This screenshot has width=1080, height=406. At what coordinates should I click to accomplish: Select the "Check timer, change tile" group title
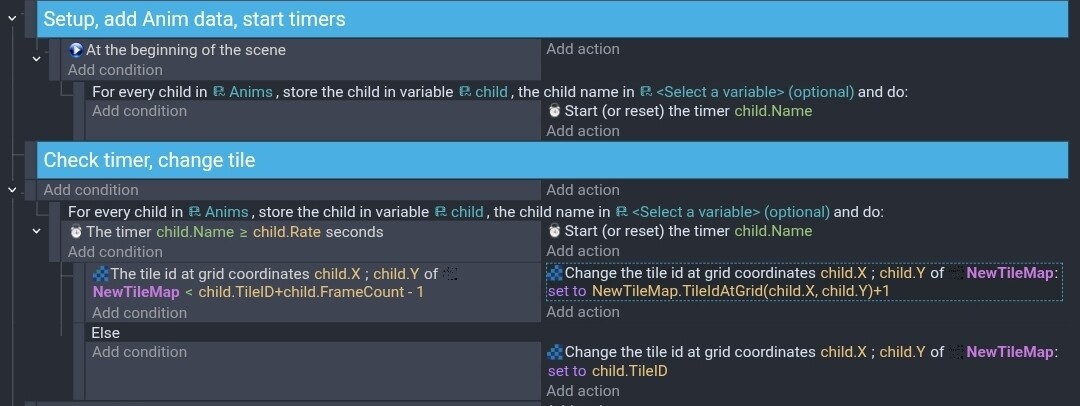click(x=149, y=160)
